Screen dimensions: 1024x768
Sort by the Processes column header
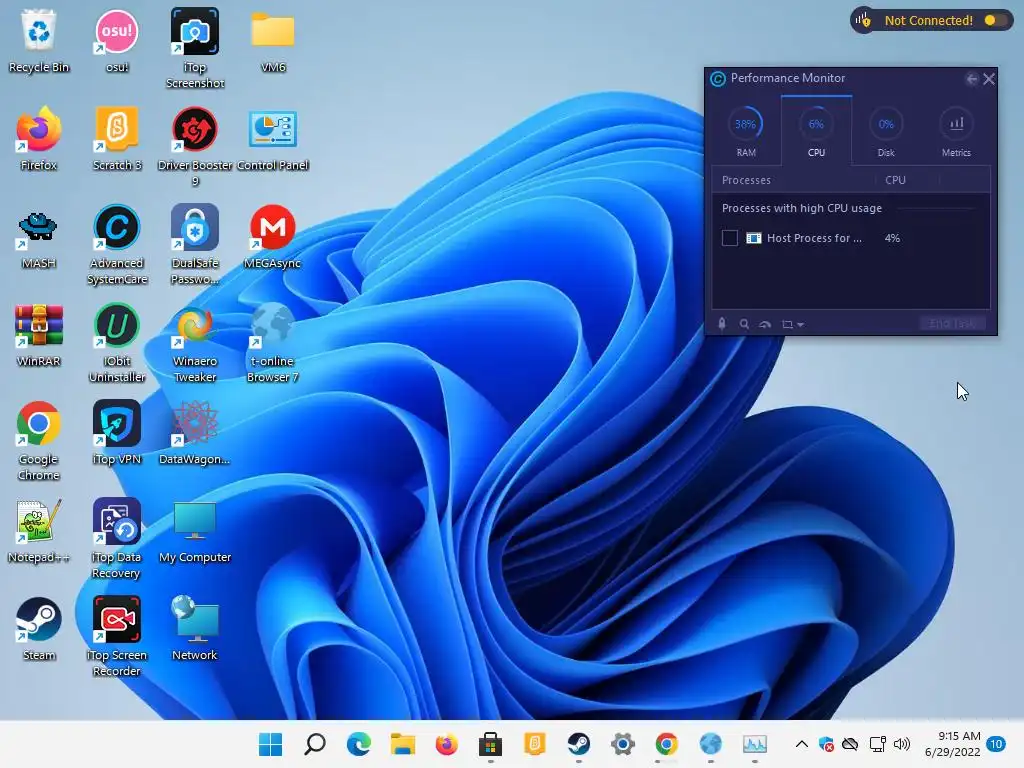click(x=746, y=180)
